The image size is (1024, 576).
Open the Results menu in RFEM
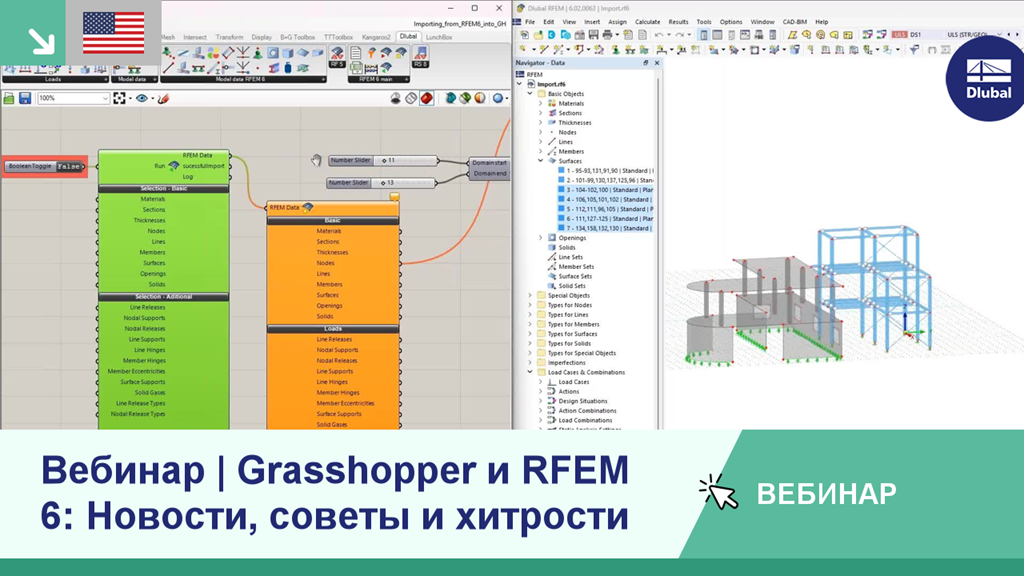(678, 22)
